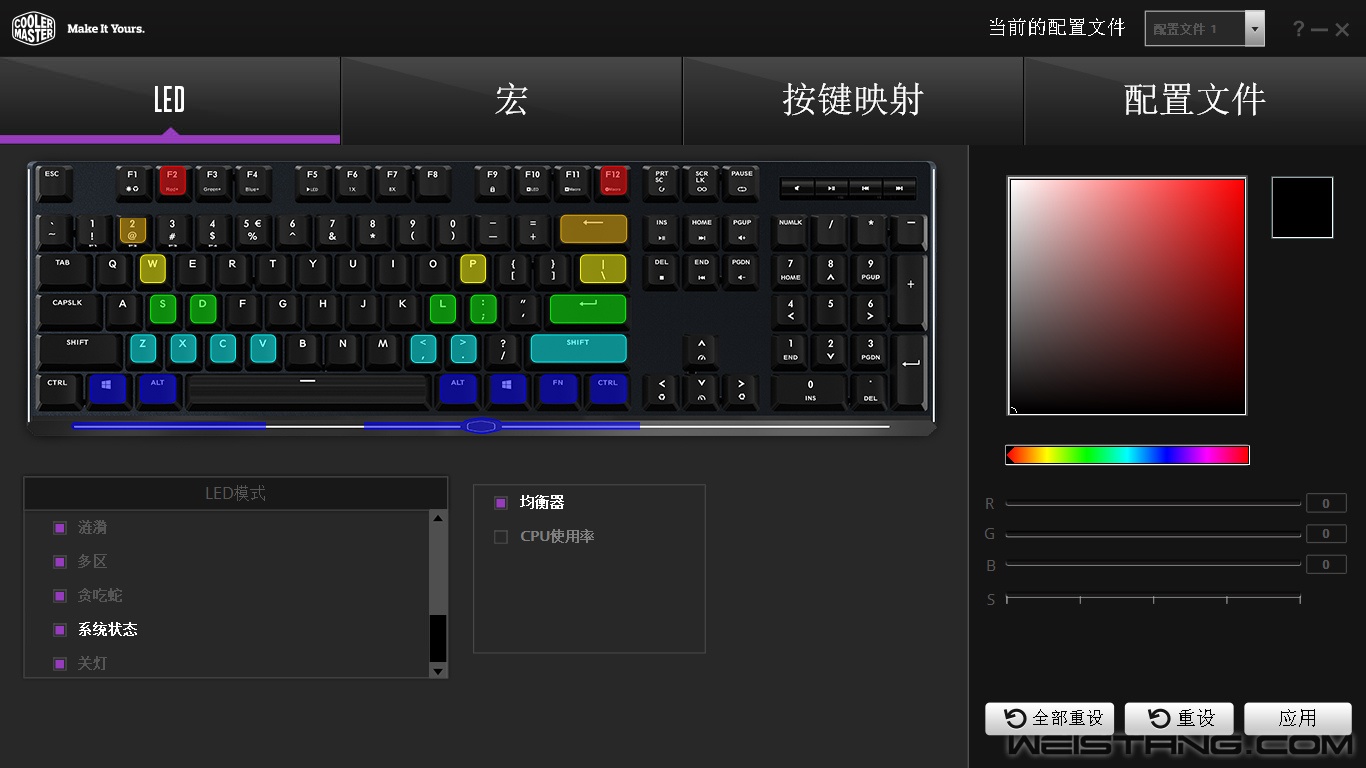This screenshot has width=1366, height=768.
Task: Pick a hue on the rainbow color bar
Action: pos(1127,455)
